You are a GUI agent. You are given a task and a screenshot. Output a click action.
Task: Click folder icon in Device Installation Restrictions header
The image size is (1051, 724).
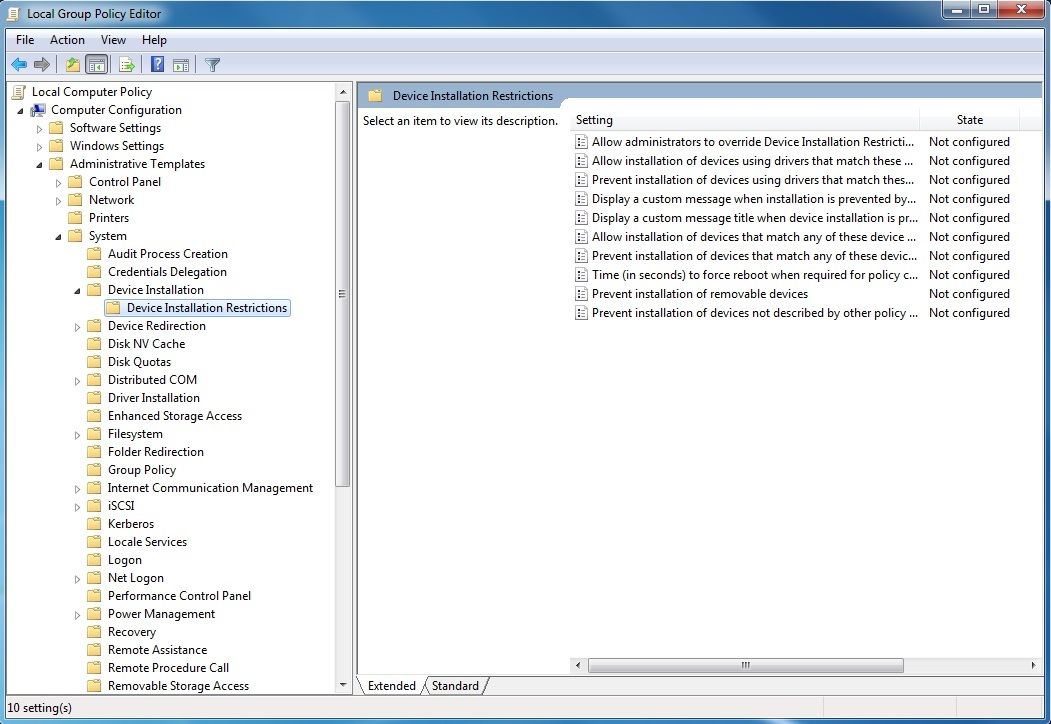375,96
